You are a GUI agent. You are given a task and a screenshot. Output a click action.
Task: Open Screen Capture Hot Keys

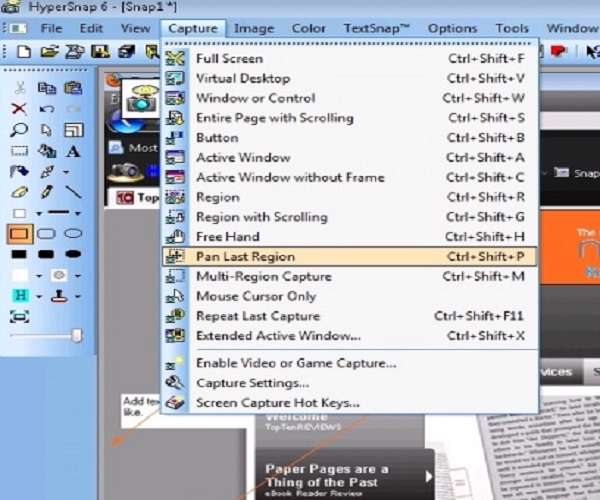[349, 402]
